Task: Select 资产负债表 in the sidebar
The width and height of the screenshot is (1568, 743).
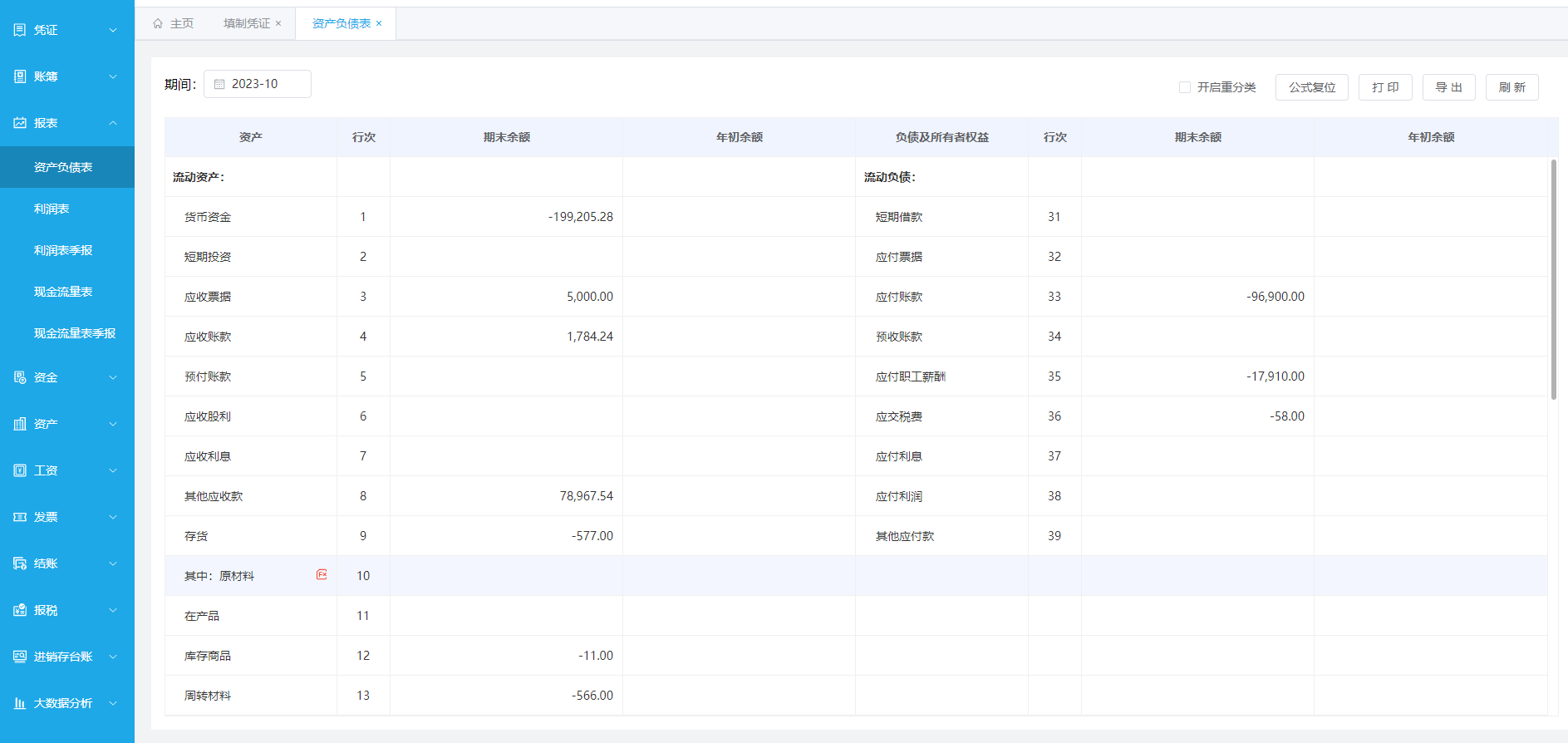Action: pyautogui.click(x=67, y=167)
